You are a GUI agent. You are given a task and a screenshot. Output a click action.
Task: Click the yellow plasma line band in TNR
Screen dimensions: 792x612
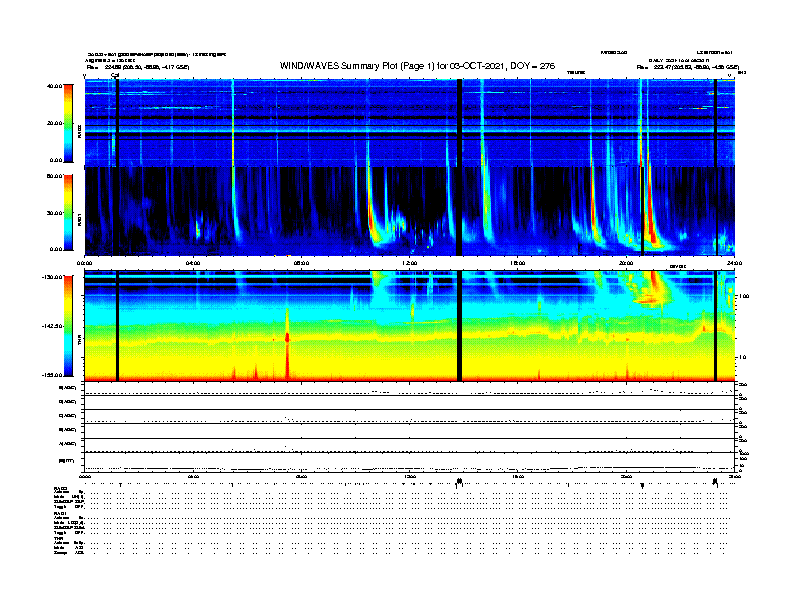pyautogui.click(x=400, y=338)
